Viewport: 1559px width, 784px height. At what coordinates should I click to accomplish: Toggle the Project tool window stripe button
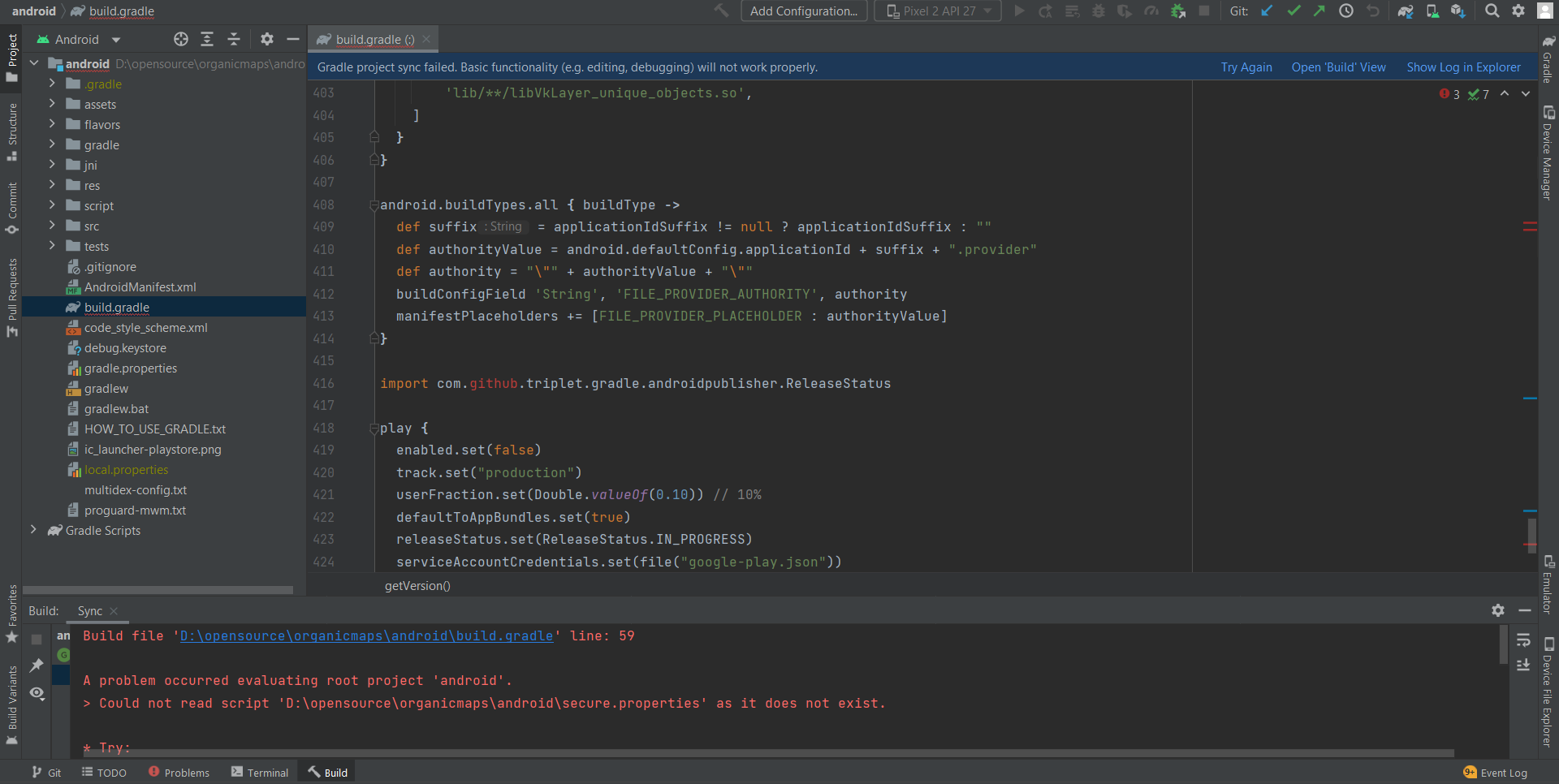coord(11,58)
